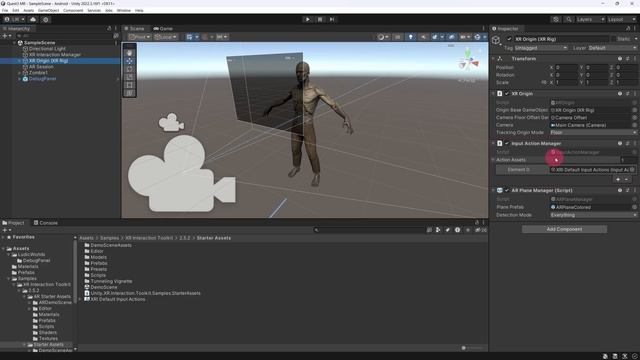Select AR Session in Hierarchy
640x360 pixels.
[x=41, y=67]
